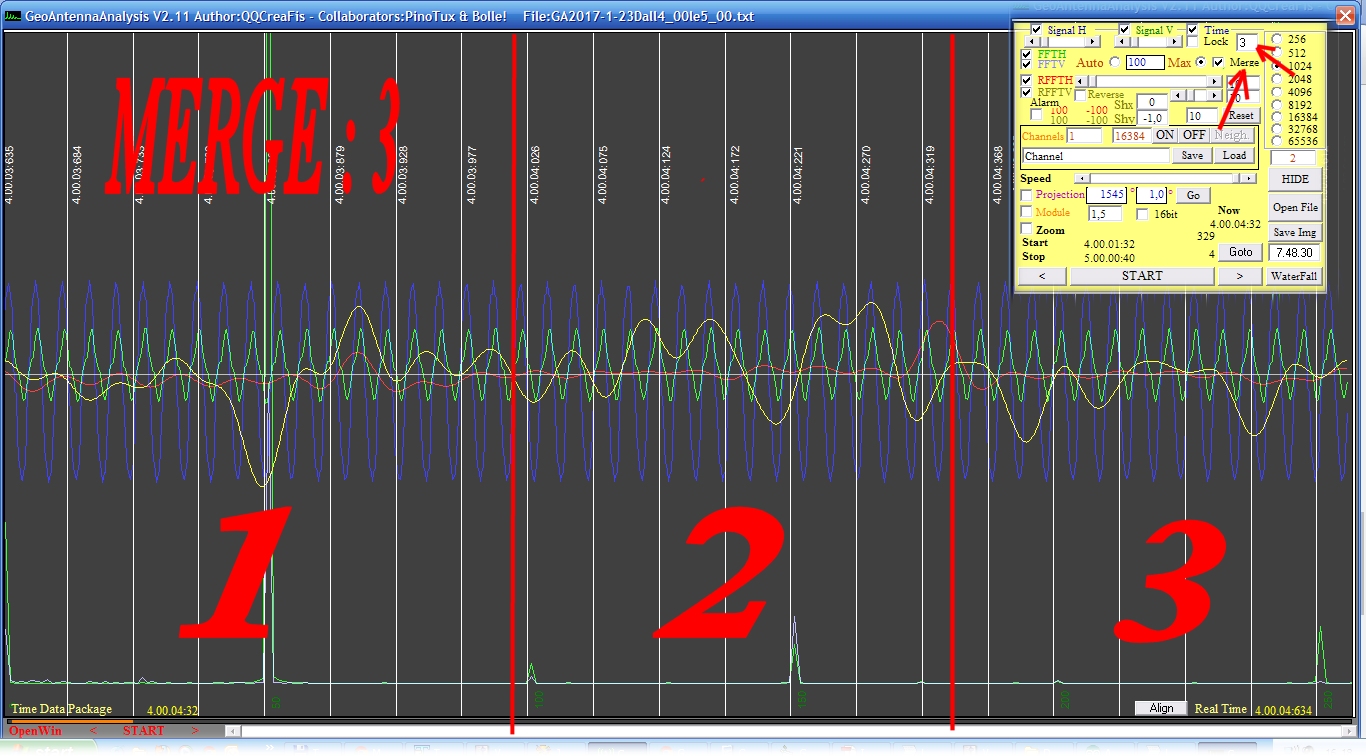Toggle the Signal V checkbox
This screenshot has height=756, width=1366.
coord(1124,30)
